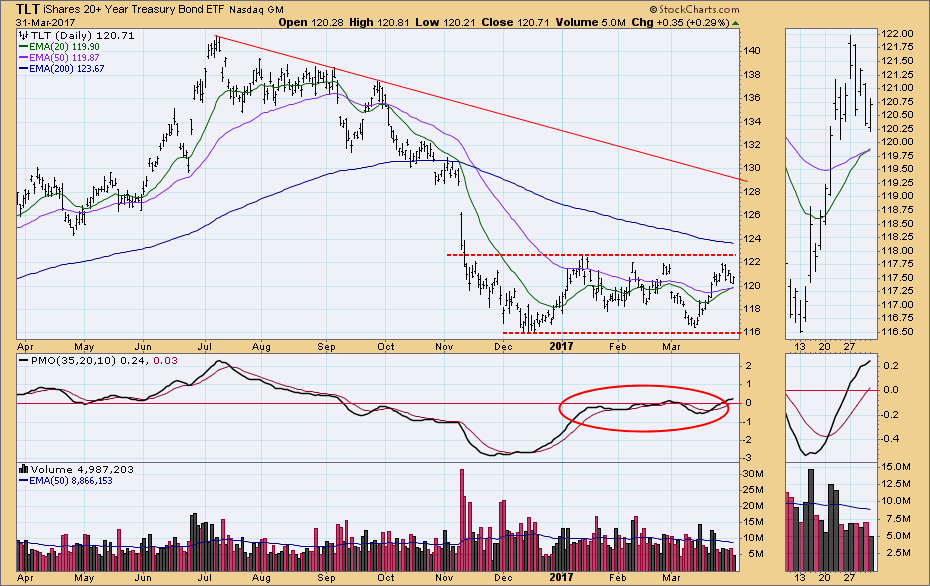
Task: Click the High 120.81 value
Action: (380, 23)
